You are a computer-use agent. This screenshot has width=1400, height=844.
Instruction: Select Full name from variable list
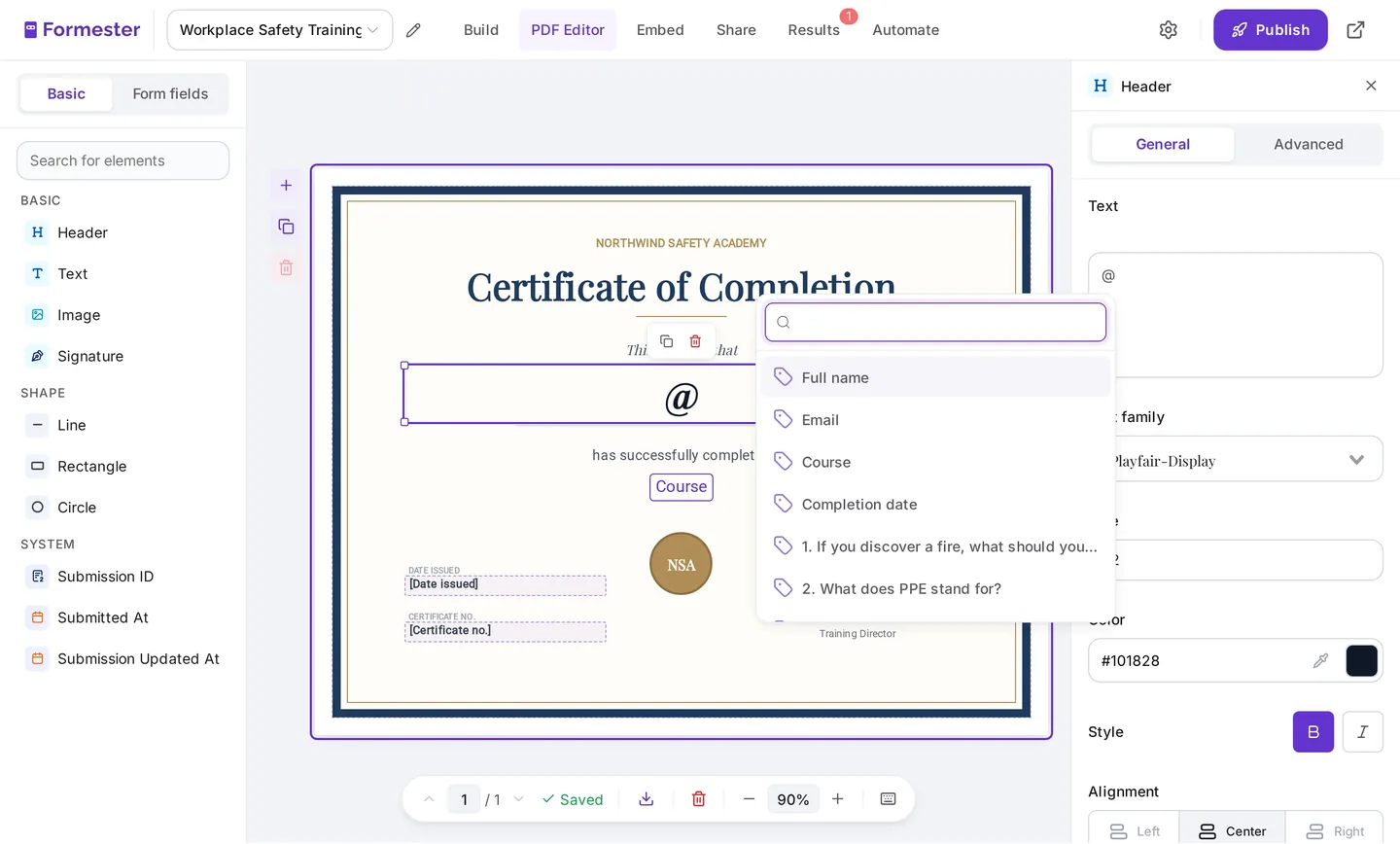tap(936, 377)
